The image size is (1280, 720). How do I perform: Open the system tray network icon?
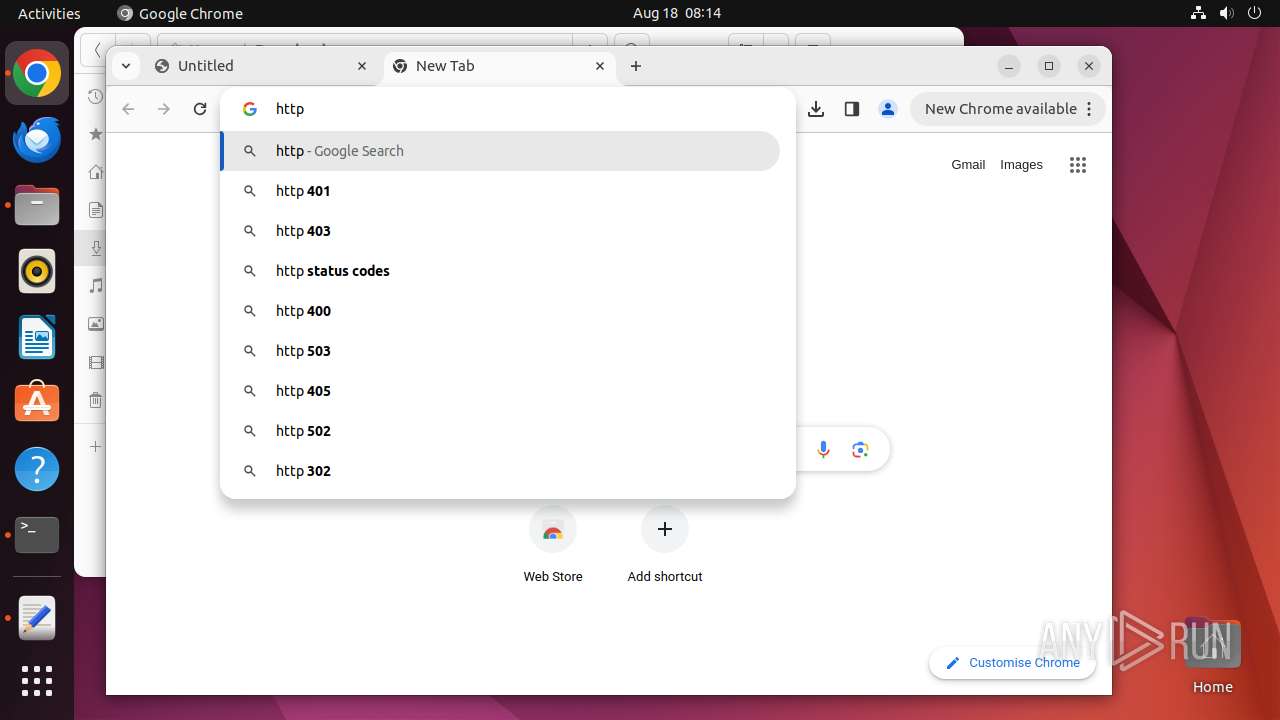click(x=1199, y=13)
